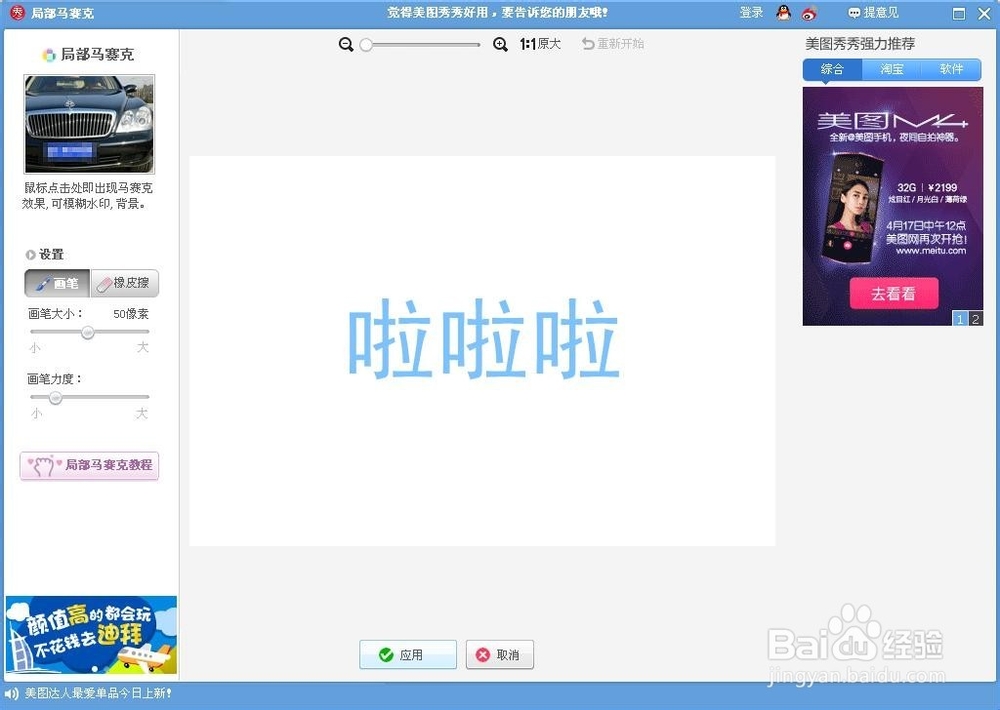Click the mosaic car preview thumbnail
This screenshot has width=1000, height=710.
[90, 122]
